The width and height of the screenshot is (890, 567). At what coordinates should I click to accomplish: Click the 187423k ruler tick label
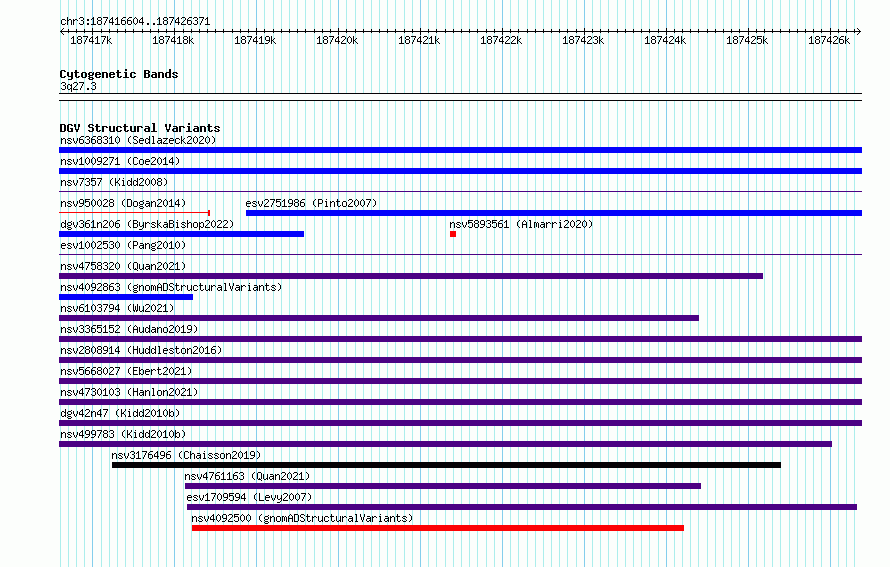583,40
